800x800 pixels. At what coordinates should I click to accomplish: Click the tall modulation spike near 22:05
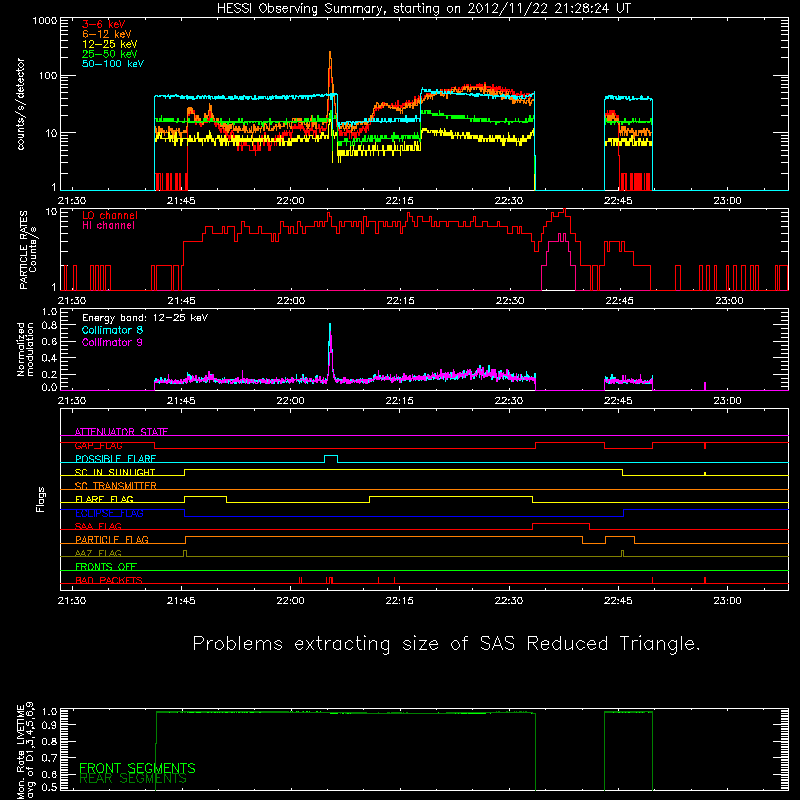(x=330, y=352)
